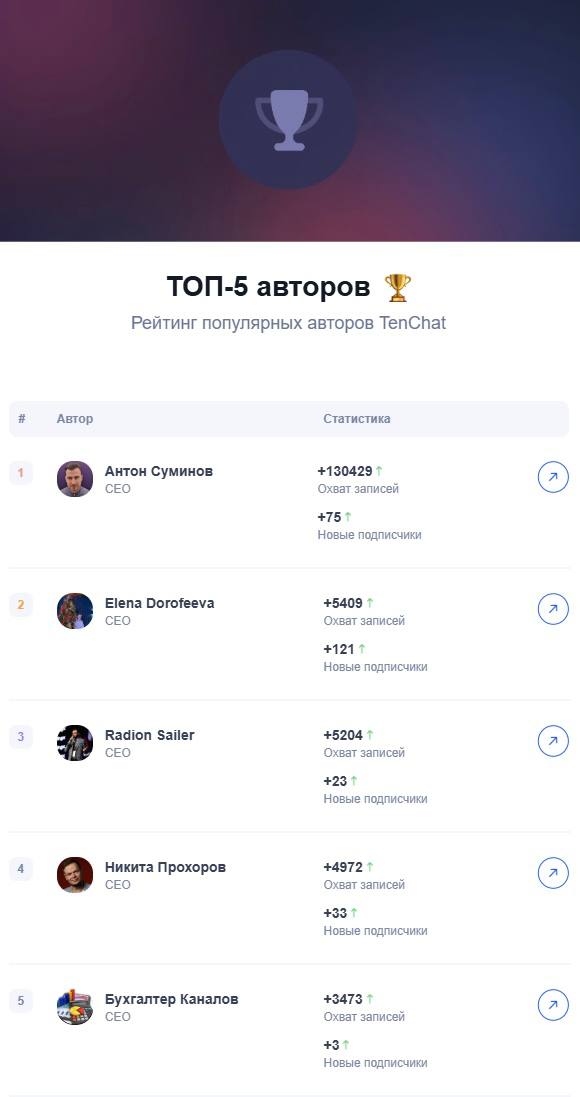The width and height of the screenshot is (580, 1097).
Task: Select Антон Суминов's profile picture
Action: (x=75, y=478)
